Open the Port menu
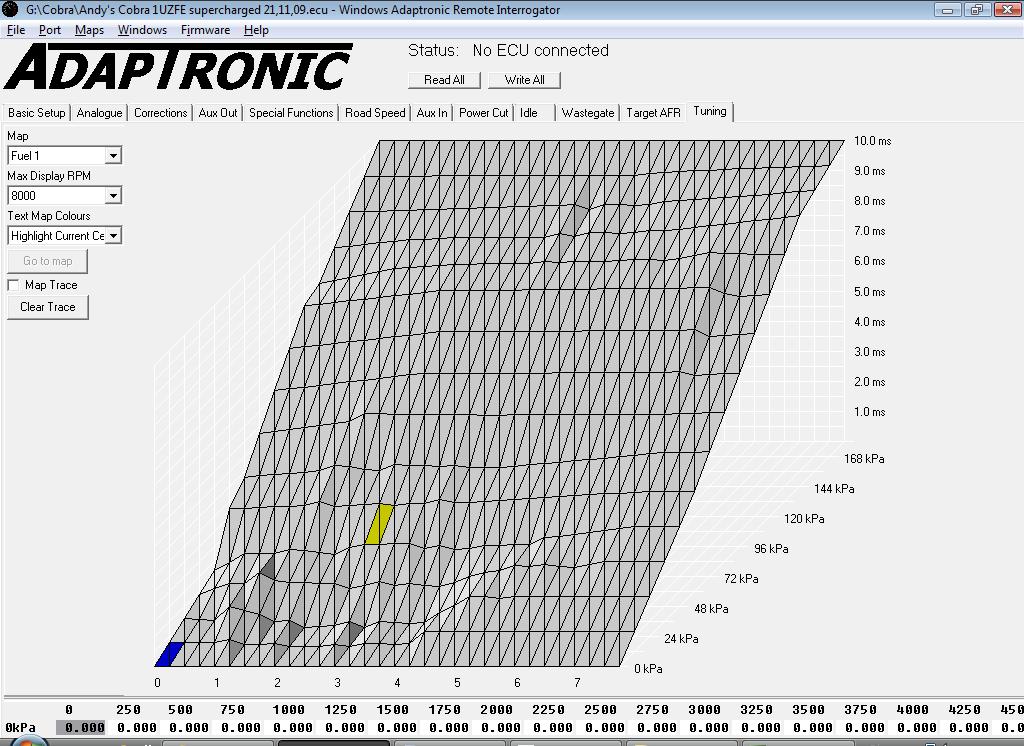Image resolution: width=1024 pixels, height=746 pixels. tap(50, 30)
